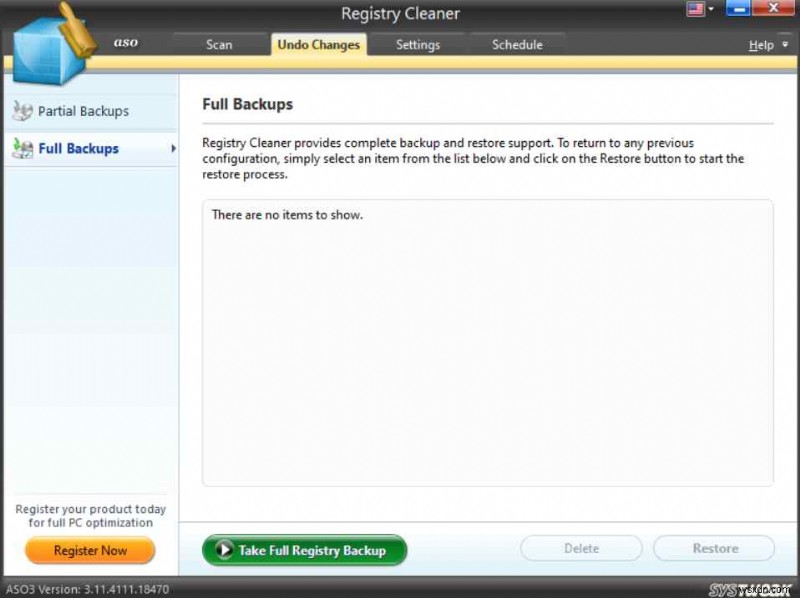Click the Full Backups icon
Screen dimensions: 800x598
[22, 148]
